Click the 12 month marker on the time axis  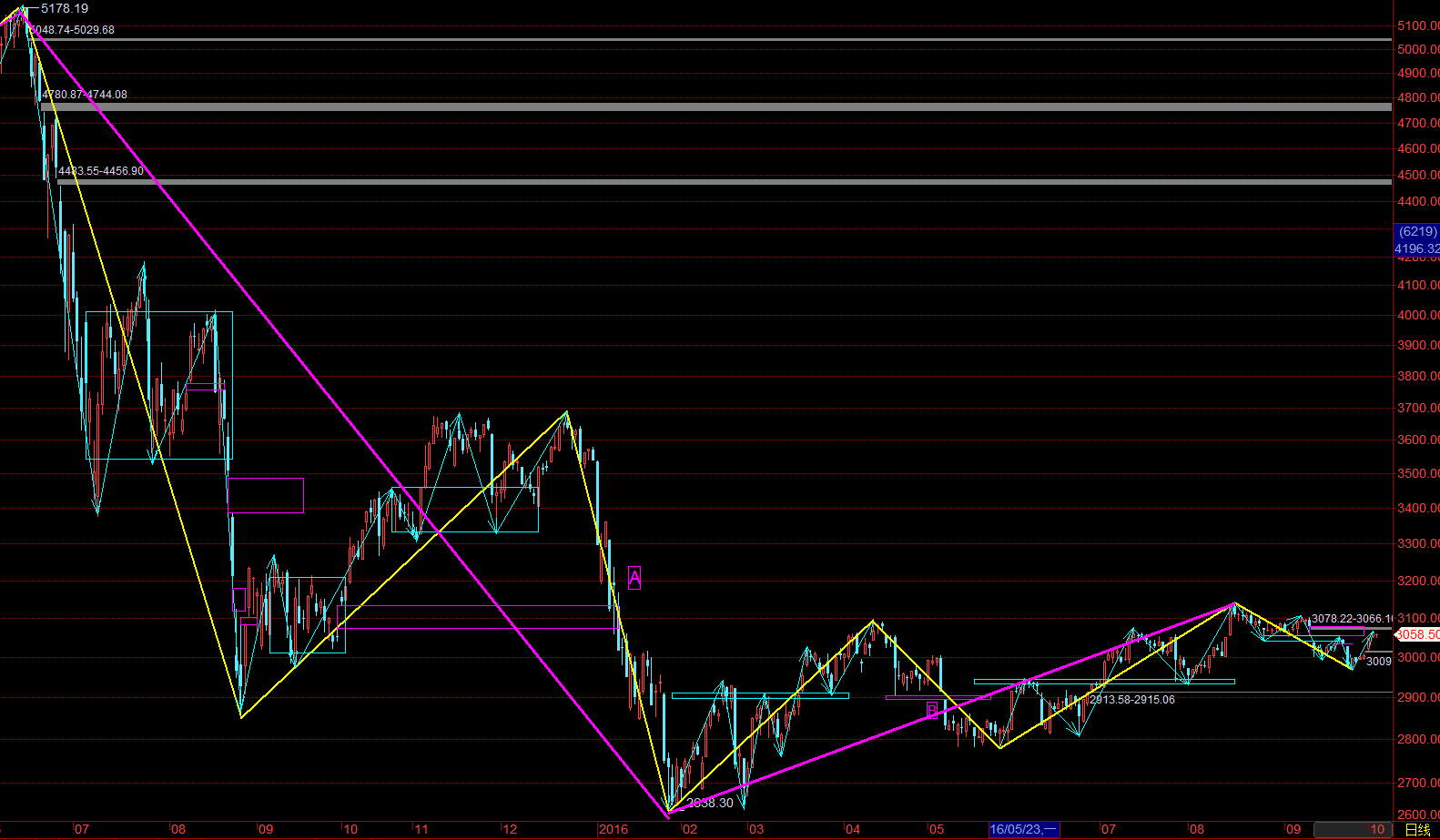point(510,829)
